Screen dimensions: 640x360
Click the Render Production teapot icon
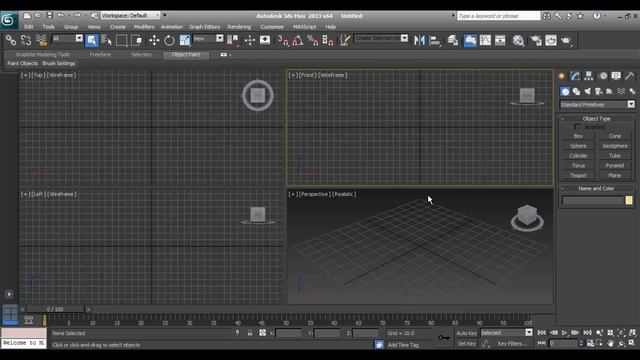(566, 40)
